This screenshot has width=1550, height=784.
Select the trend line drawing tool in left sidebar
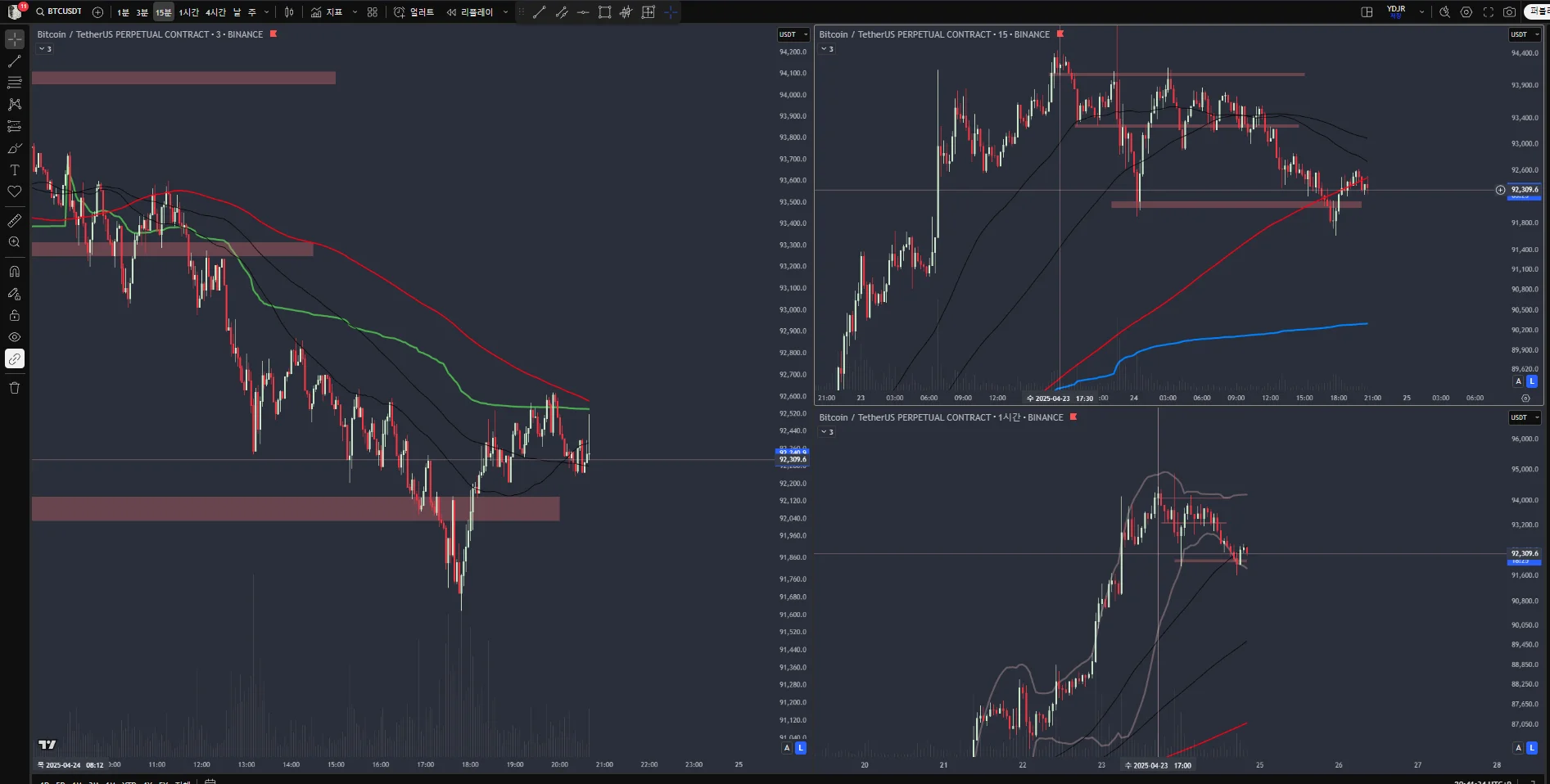coord(15,61)
